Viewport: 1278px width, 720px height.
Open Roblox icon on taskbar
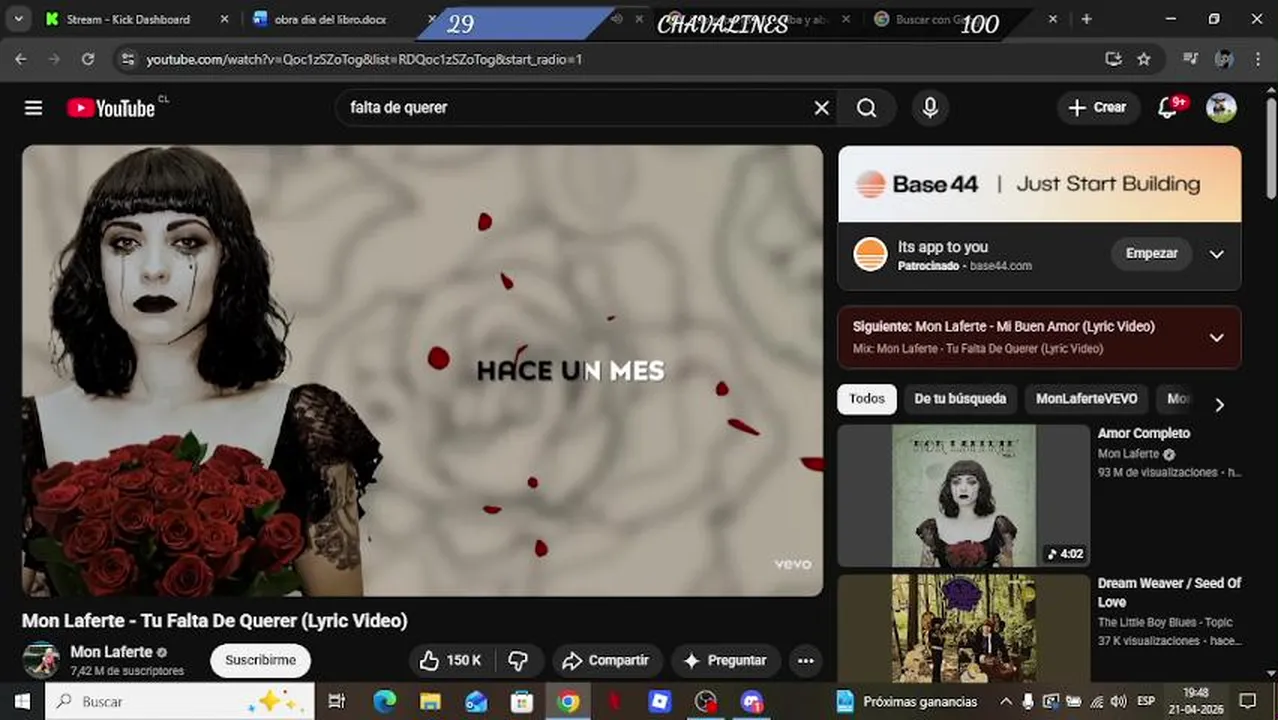[x=660, y=702]
